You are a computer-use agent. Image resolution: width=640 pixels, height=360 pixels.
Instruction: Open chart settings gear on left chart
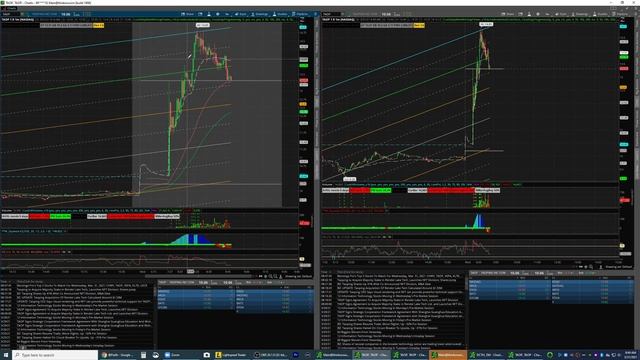pyautogui.click(x=218, y=14)
